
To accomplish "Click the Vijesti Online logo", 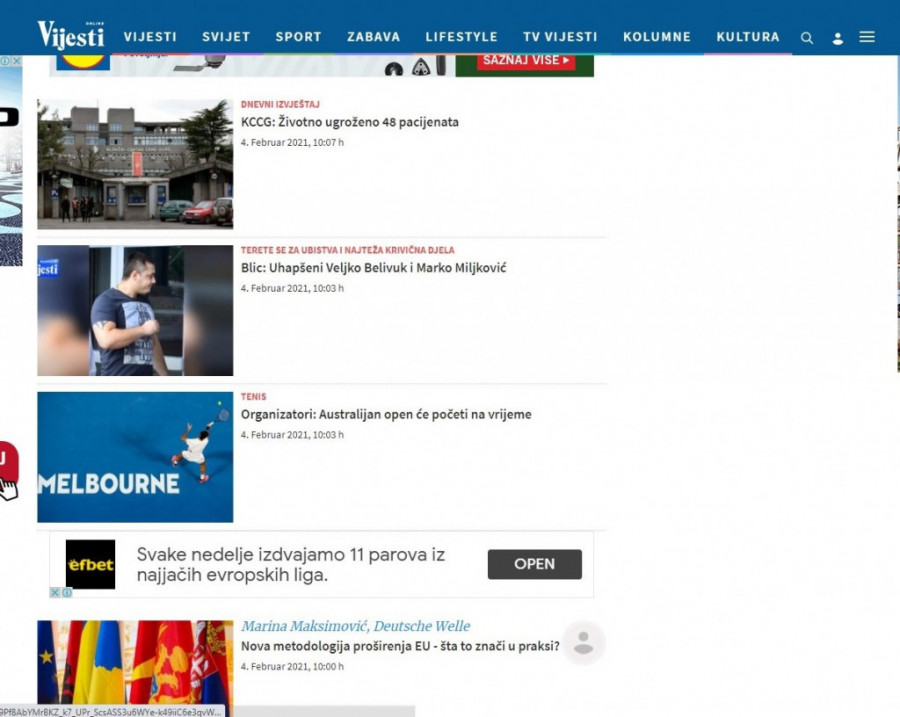I will (x=71, y=35).
